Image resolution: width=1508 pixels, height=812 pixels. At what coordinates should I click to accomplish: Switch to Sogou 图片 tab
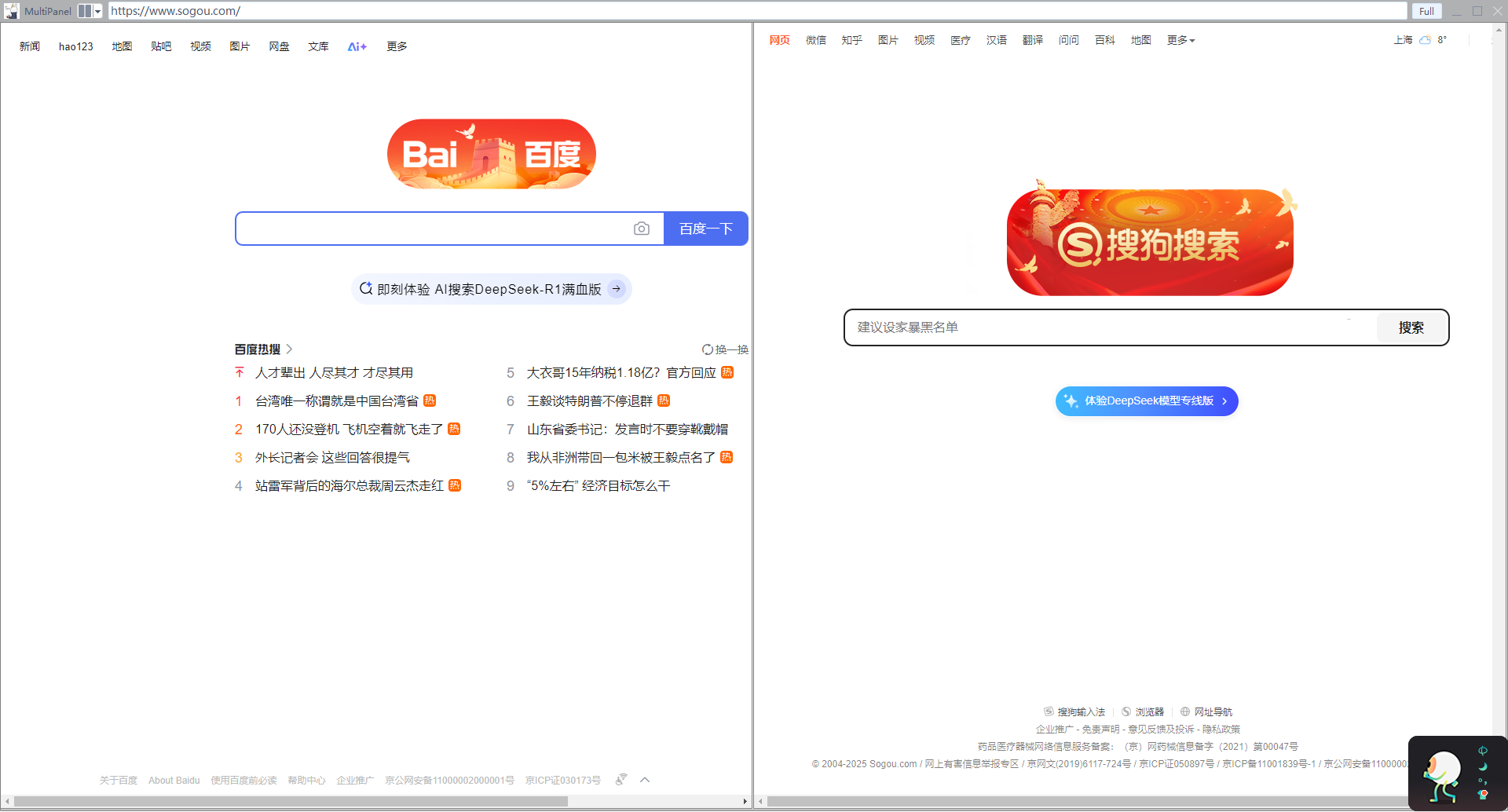888,40
